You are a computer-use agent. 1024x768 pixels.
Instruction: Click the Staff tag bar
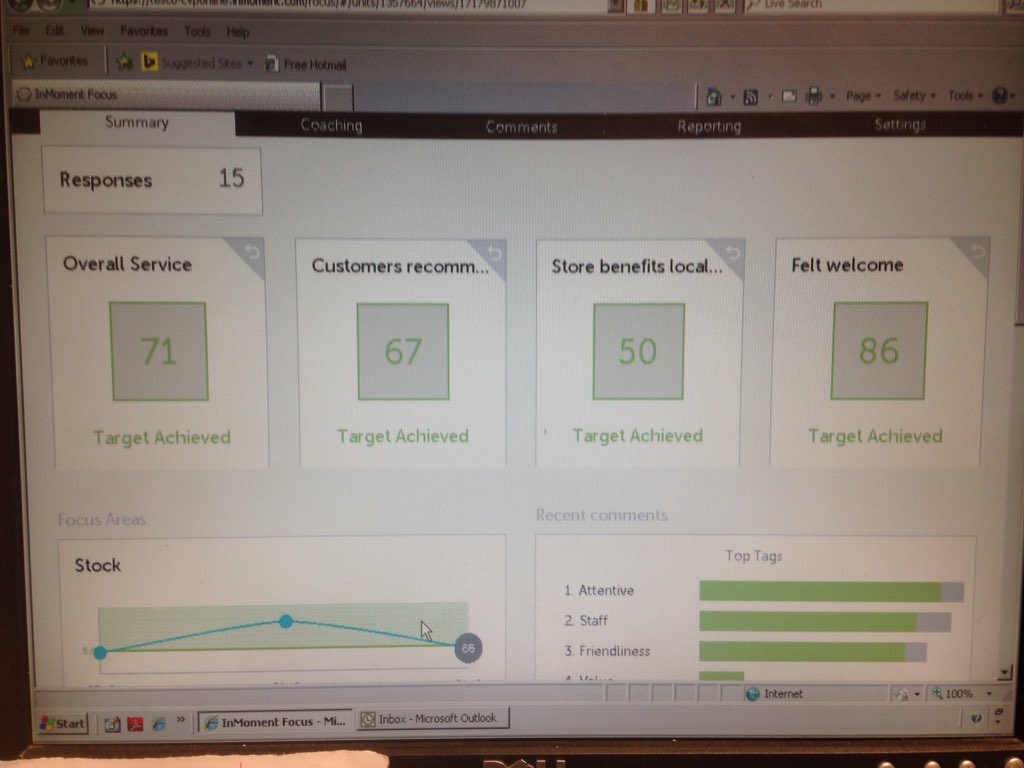825,622
